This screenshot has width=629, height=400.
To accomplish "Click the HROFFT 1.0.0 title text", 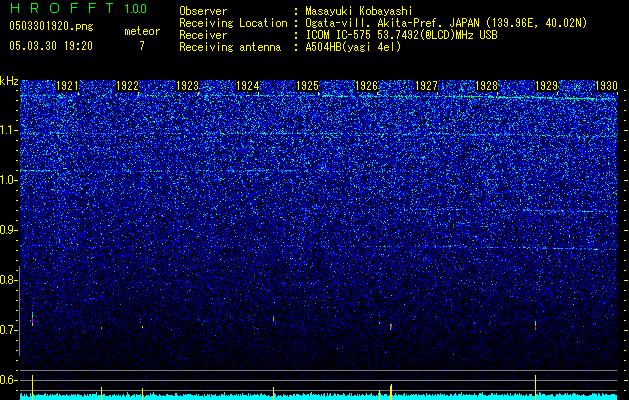I will tap(79, 8).
